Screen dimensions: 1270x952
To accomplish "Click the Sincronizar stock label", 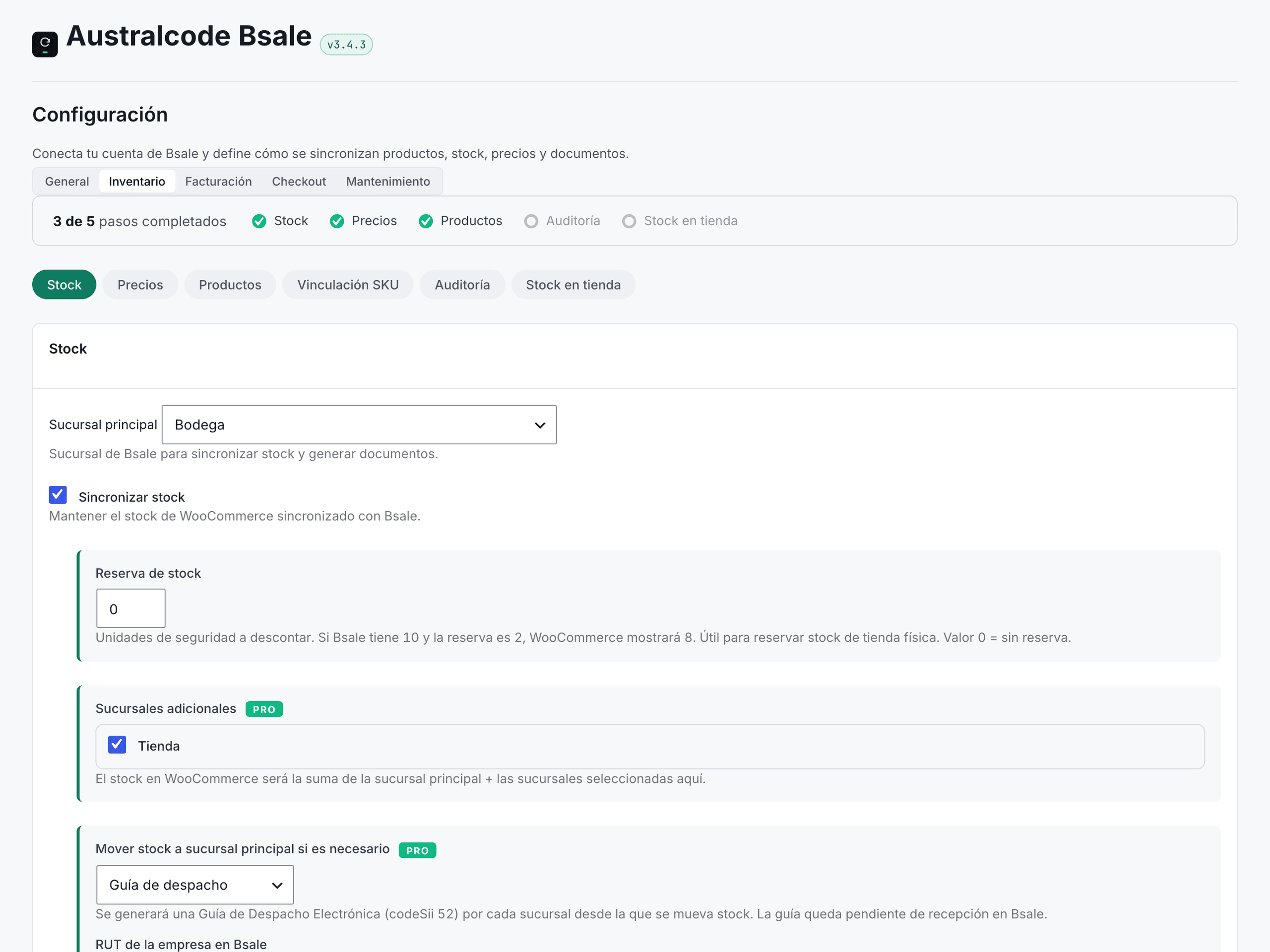I will [131, 497].
